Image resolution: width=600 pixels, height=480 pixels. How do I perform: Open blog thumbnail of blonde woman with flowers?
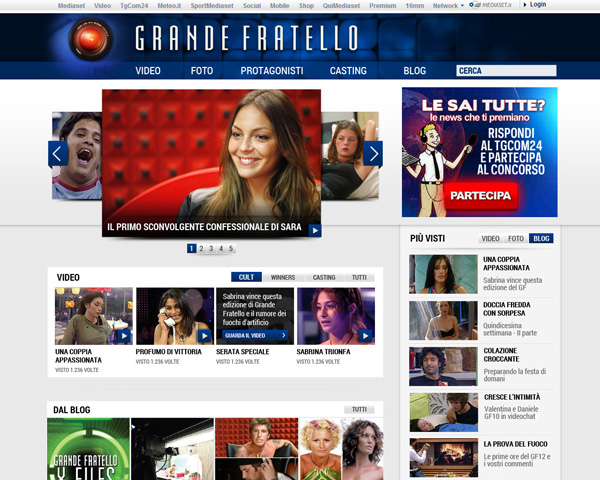tap(320, 449)
